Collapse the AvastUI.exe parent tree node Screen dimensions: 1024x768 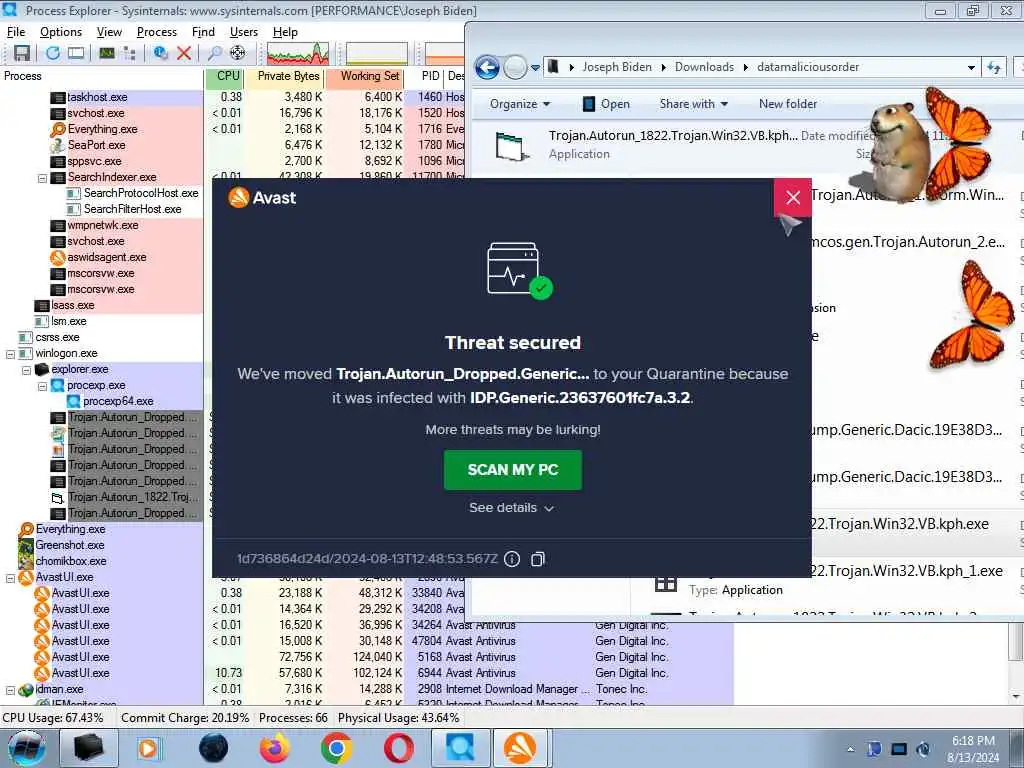(x=10, y=578)
